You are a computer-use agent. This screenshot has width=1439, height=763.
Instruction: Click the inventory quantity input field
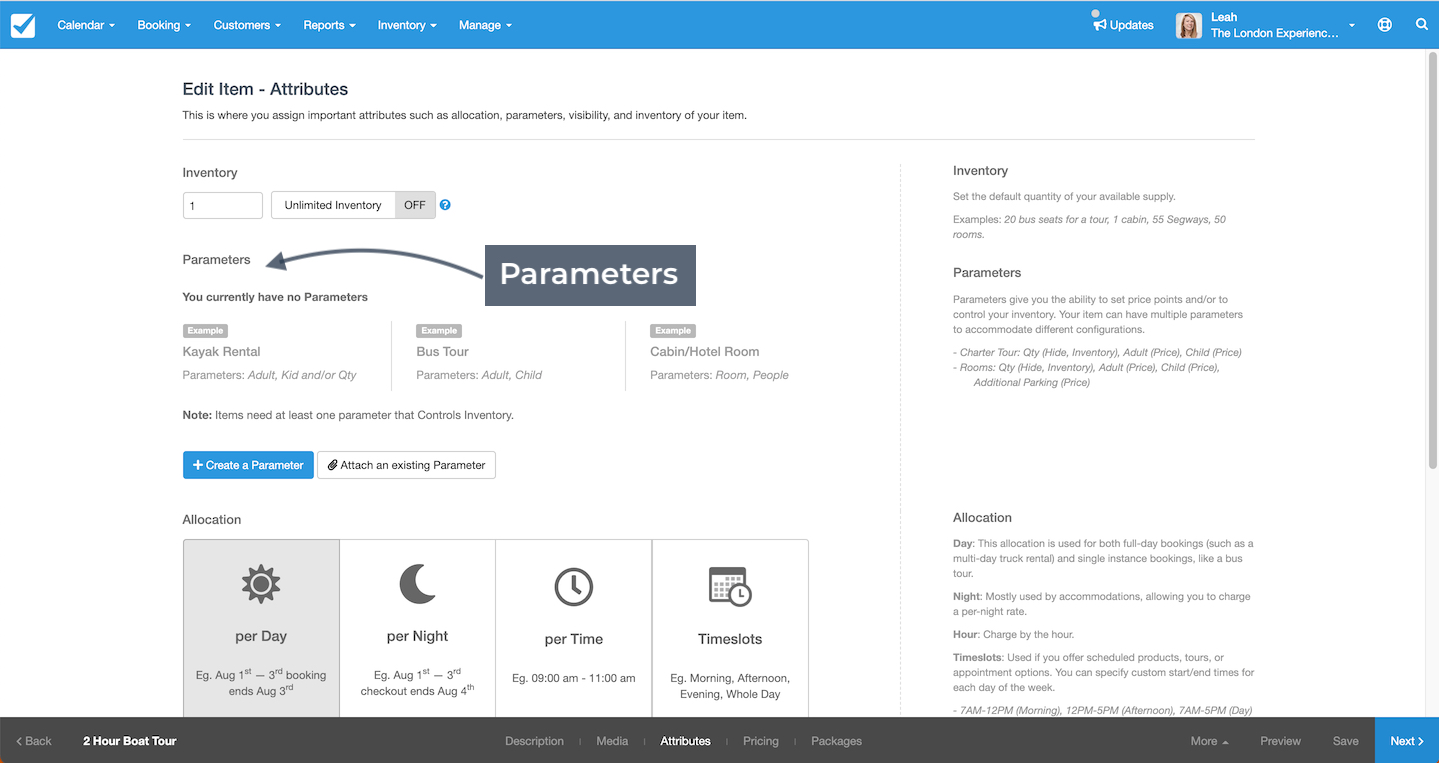[223, 205]
